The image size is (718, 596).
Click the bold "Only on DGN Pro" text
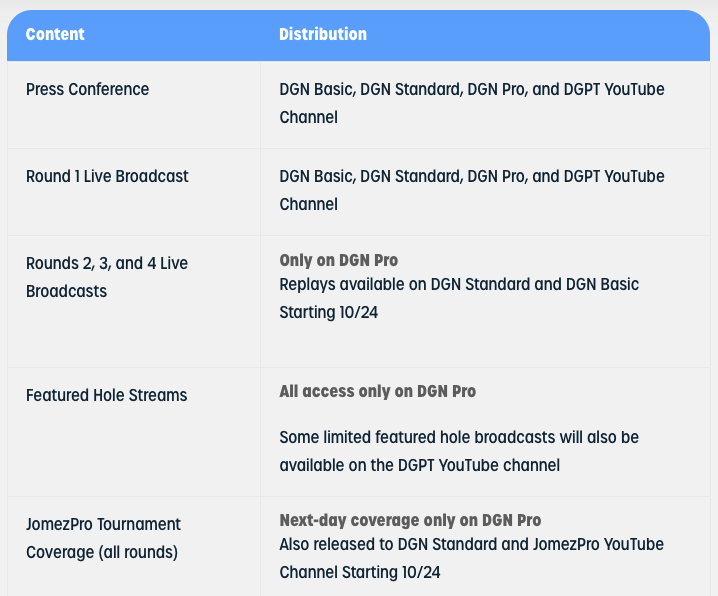338,261
